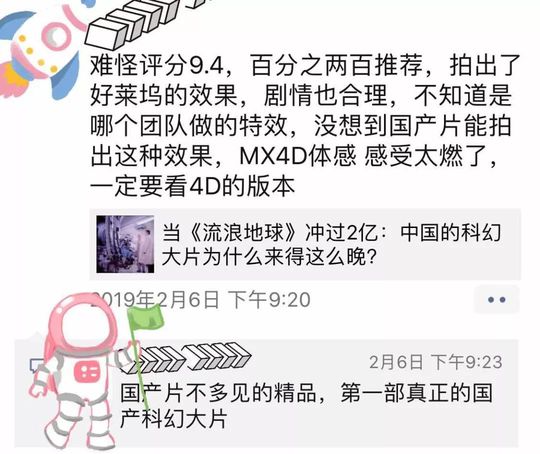Viewport: 540px width, 454px height.
Task: Tap the comment bubble icon beside the astronaut
Action: (x=37, y=365)
